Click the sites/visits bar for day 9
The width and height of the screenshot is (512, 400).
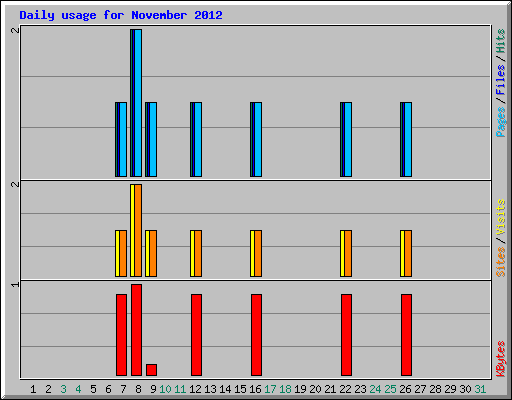point(151,253)
